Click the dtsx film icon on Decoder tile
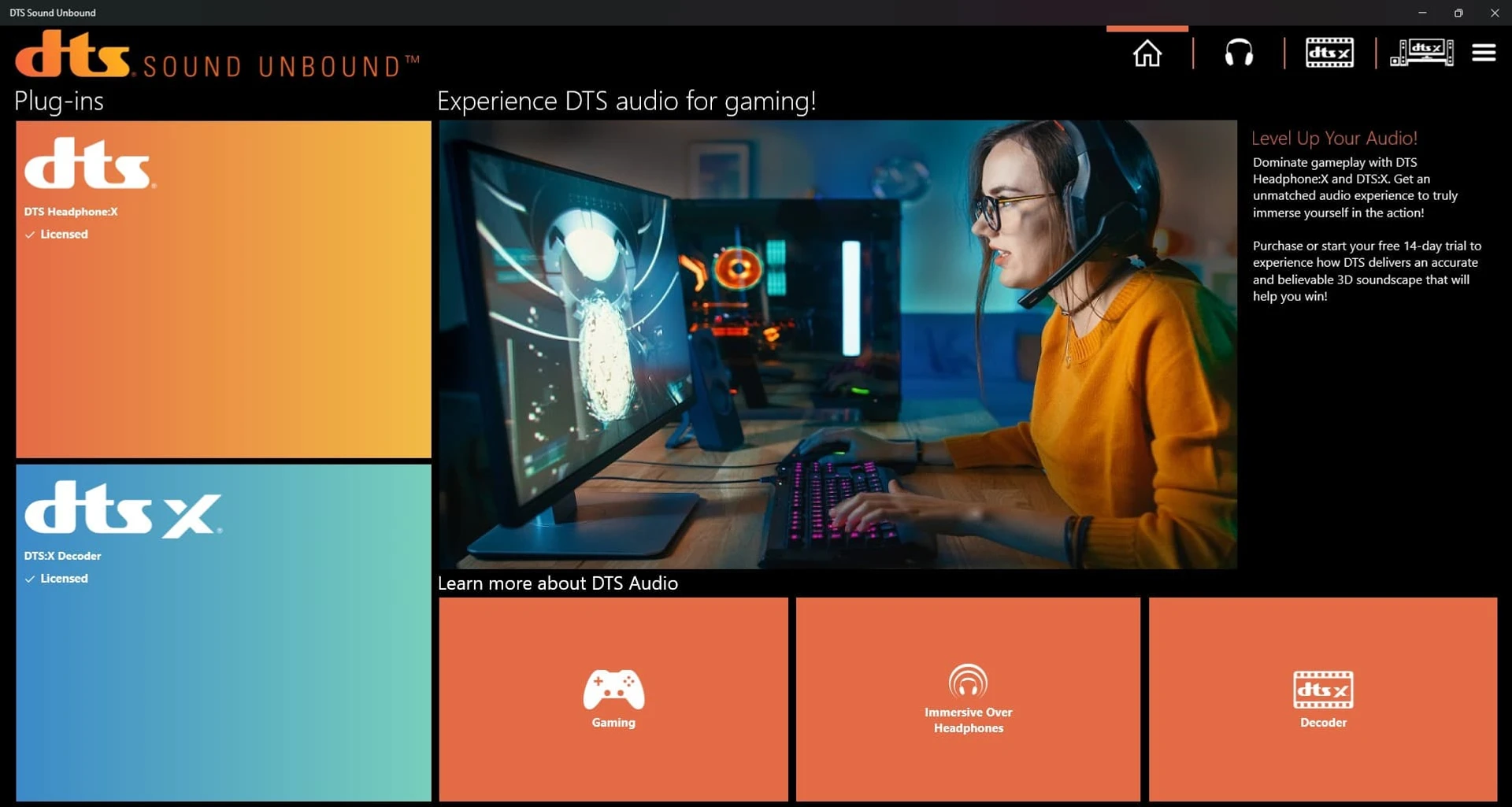 (x=1323, y=690)
